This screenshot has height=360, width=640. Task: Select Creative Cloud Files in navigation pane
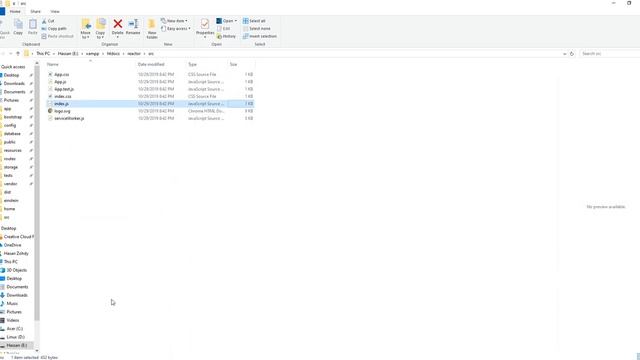click(18, 237)
